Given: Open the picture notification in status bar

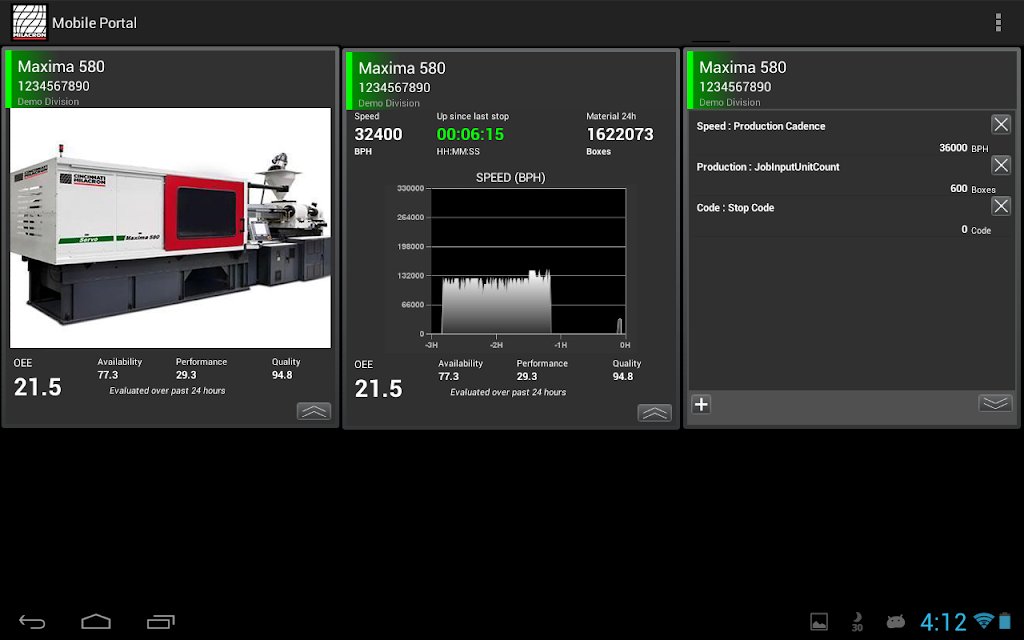Looking at the screenshot, I should coord(819,622).
